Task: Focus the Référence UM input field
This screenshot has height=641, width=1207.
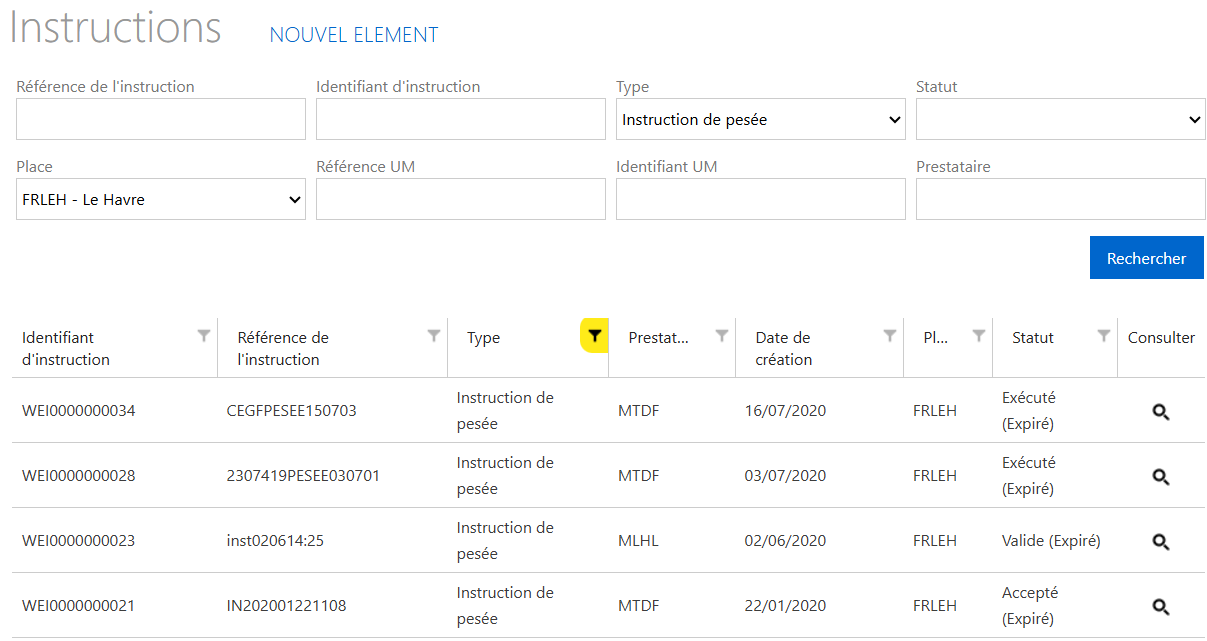Action: coord(461,199)
